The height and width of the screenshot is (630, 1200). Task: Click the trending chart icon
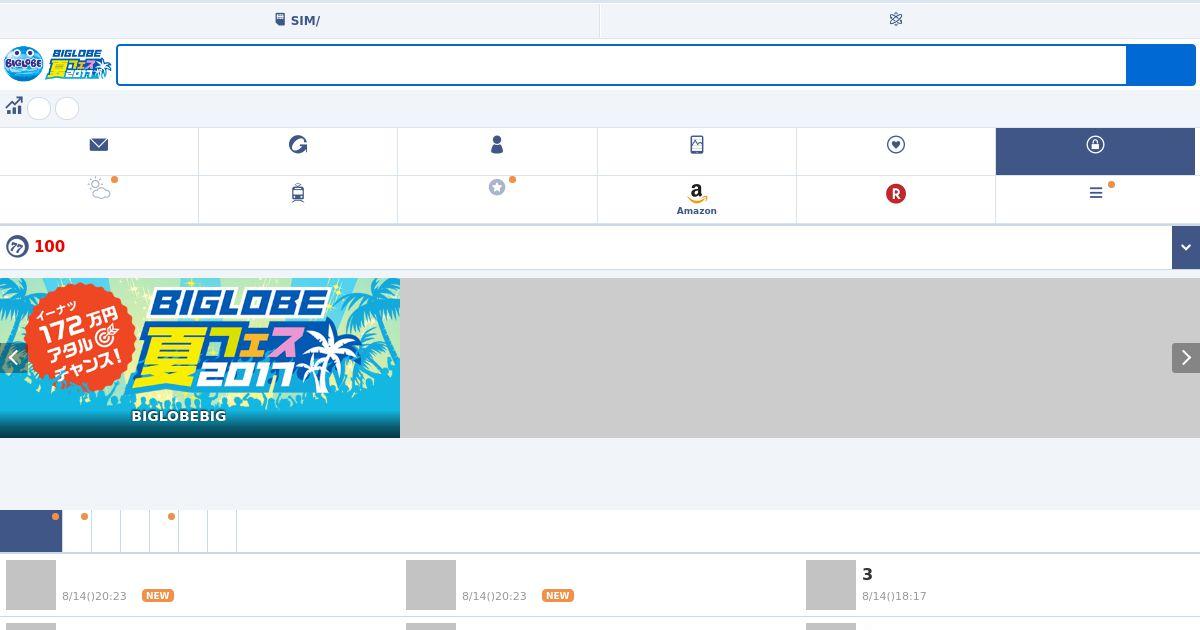[x=14, y=106]
